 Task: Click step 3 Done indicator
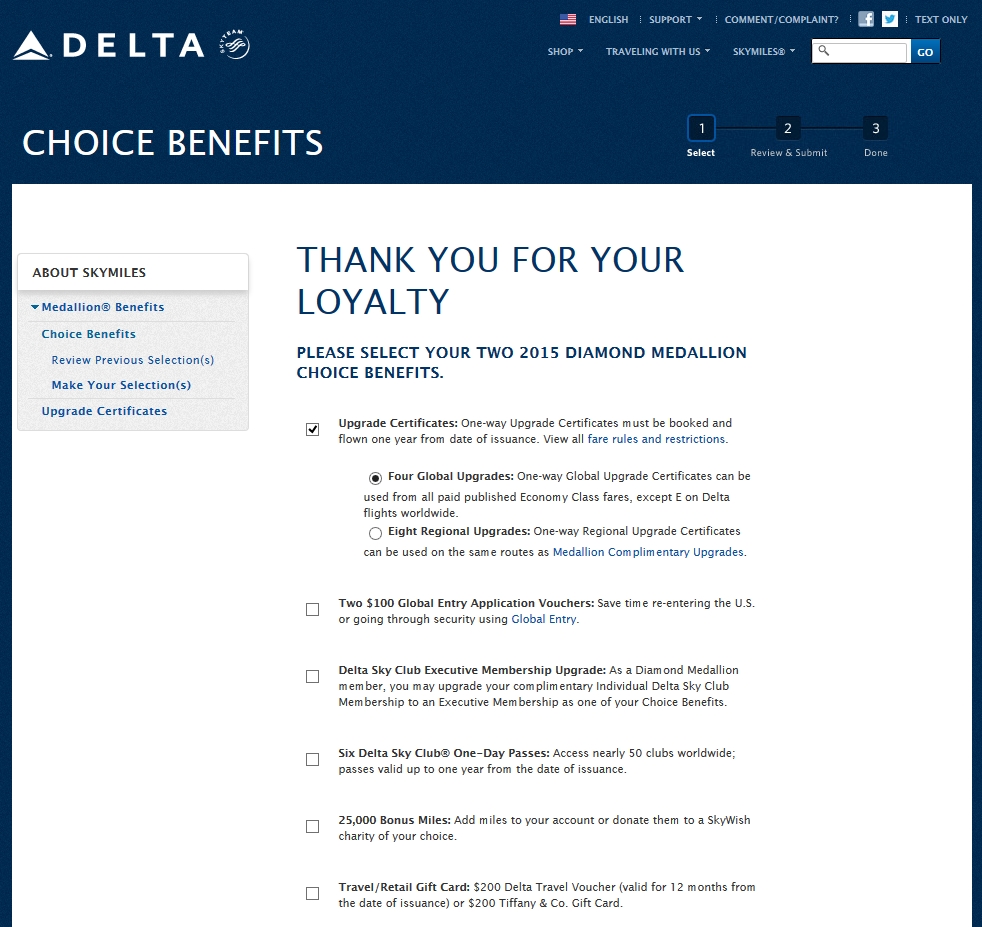click(x=876, y=129)
